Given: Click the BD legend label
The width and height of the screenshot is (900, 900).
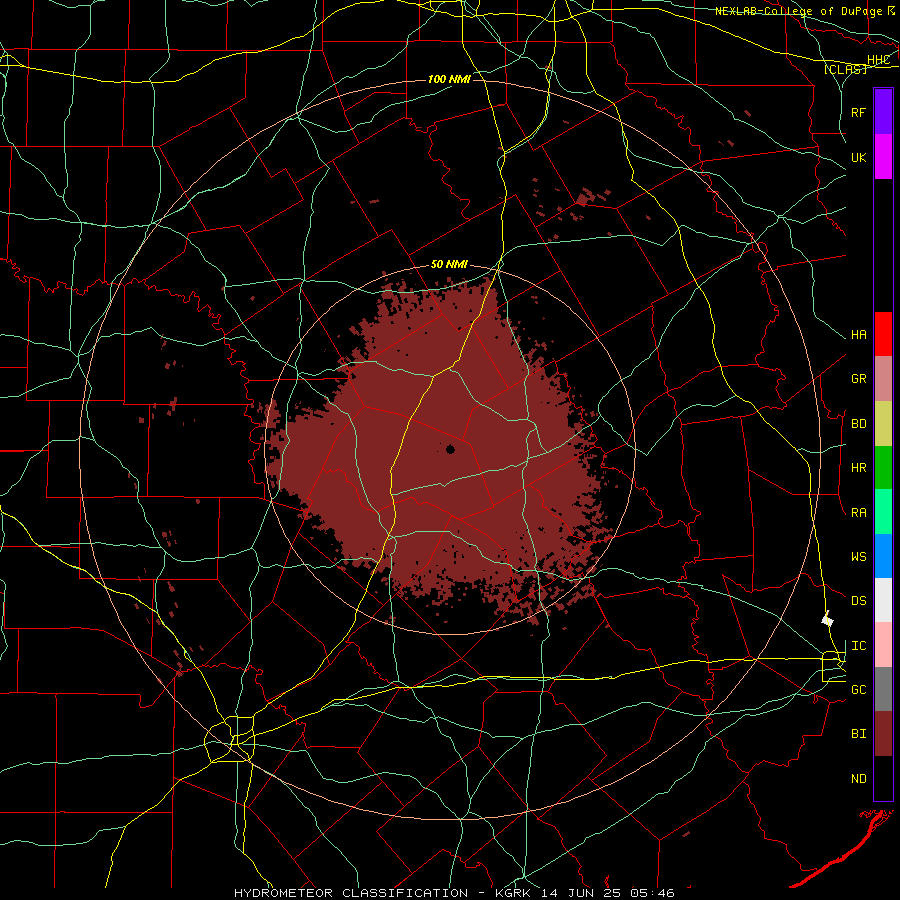Looking at the screenshot, I should click(x=858, y=424).
